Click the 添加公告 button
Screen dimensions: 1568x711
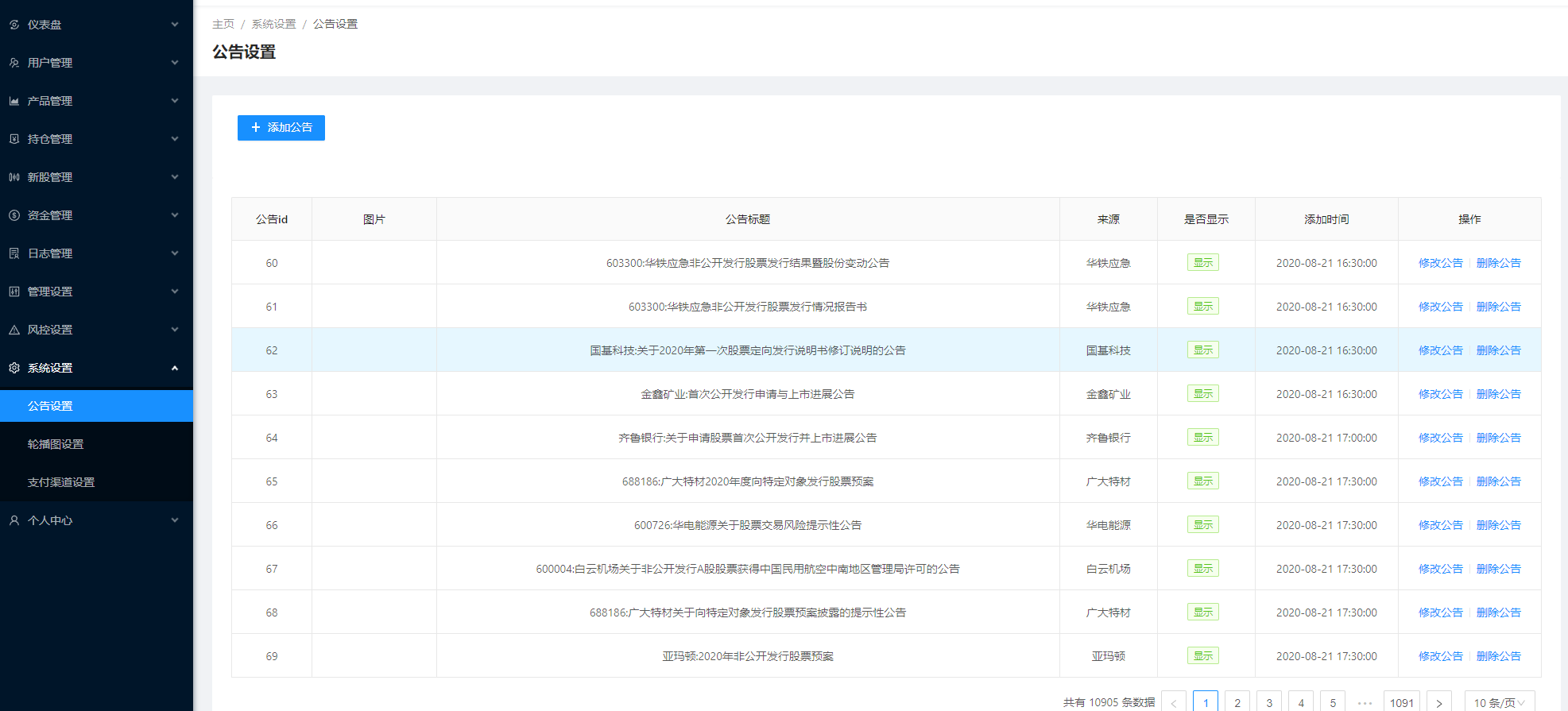281,128
